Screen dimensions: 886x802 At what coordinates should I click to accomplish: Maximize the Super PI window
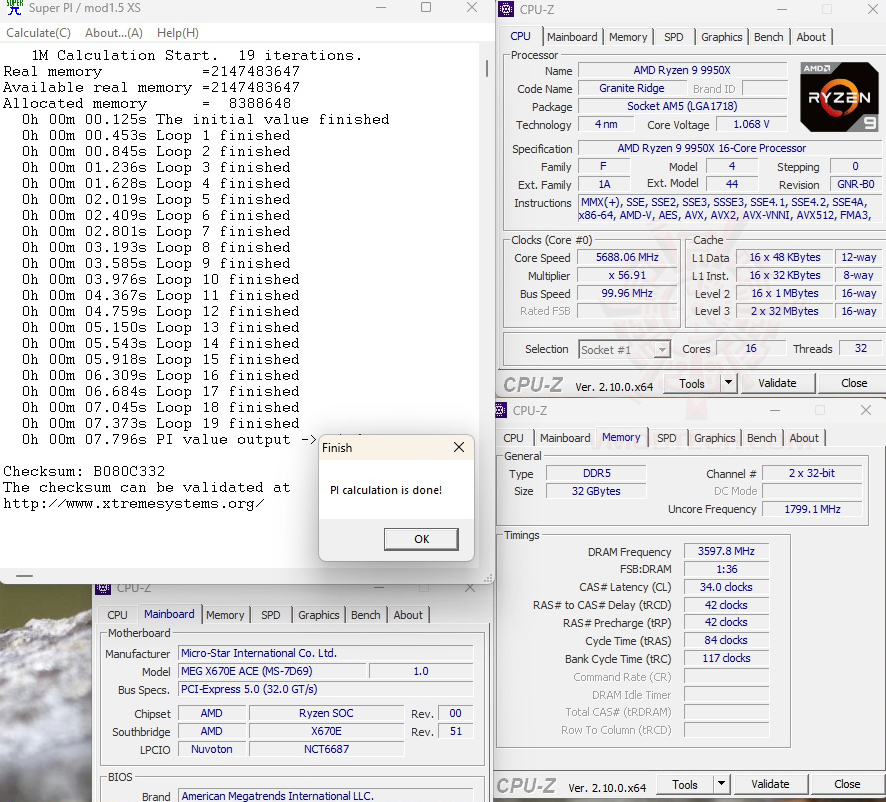(426, 7)
